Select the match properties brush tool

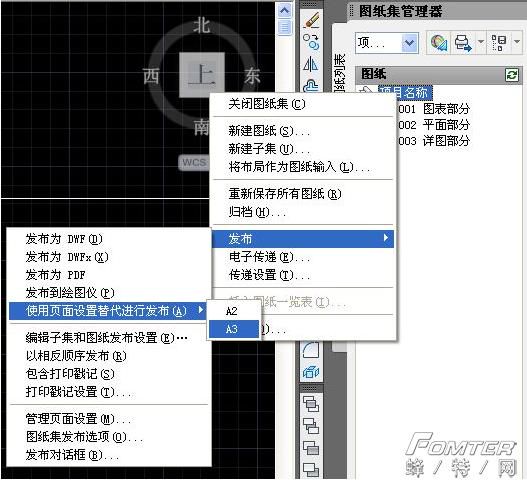pyautogui.click(x=312, y=20)
